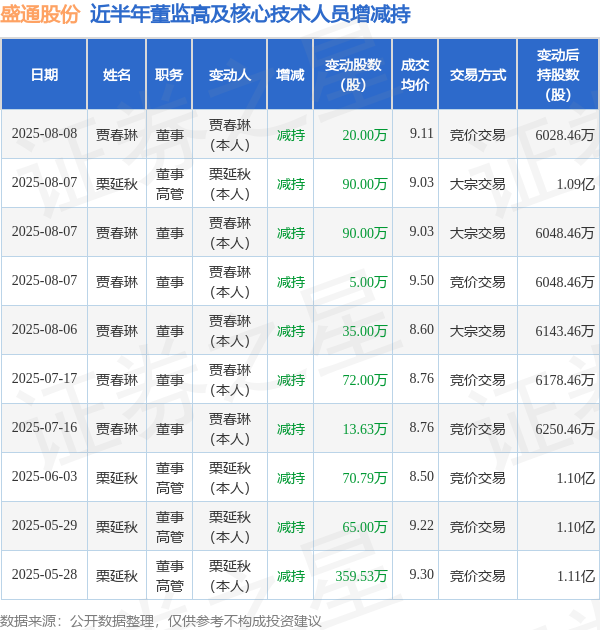Select the 成交均价 column header
This screenshot has height=630, width=600.
click(415, 75)
